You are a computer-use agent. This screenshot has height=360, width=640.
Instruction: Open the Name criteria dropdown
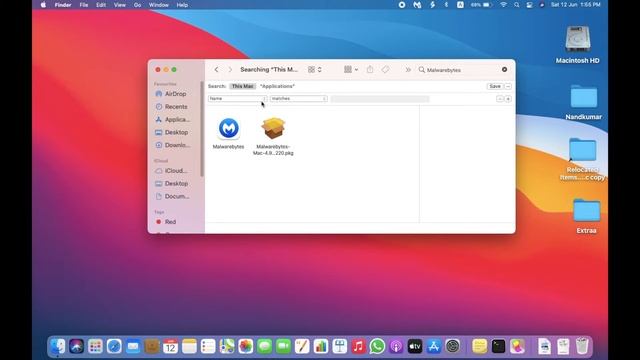point(238,99)
